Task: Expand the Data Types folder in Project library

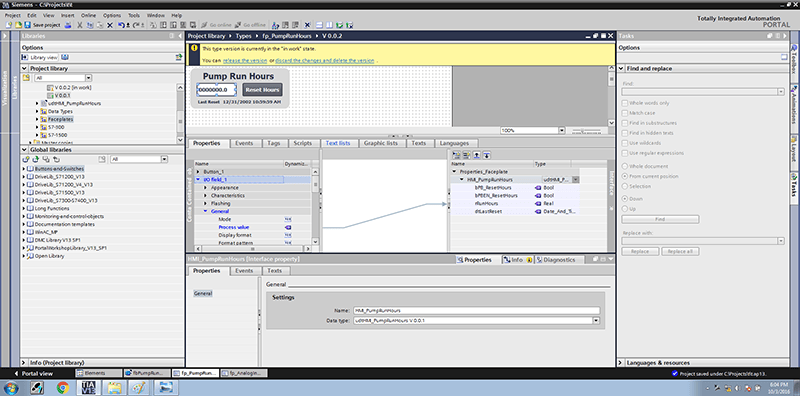Action: click(37, 111)
